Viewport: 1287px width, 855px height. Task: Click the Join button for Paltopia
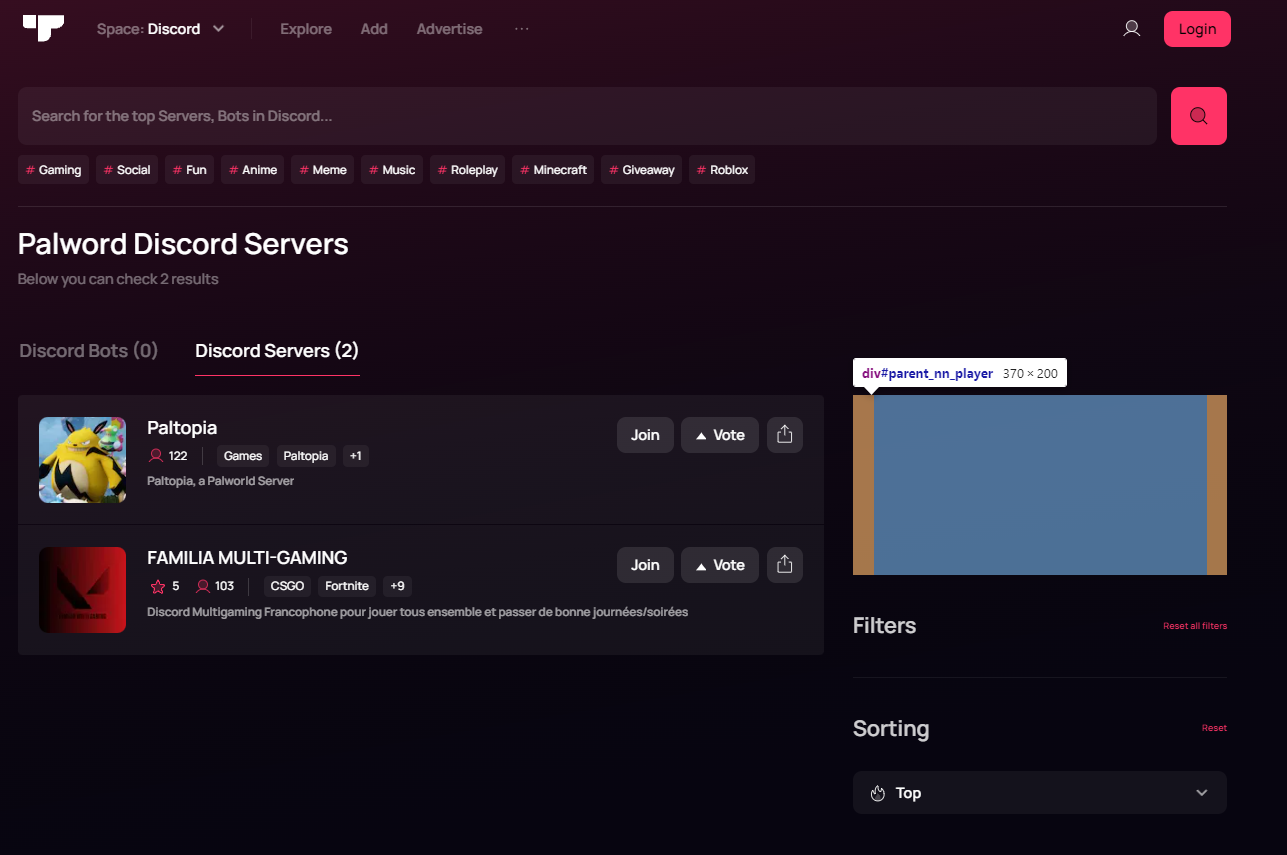644,434
